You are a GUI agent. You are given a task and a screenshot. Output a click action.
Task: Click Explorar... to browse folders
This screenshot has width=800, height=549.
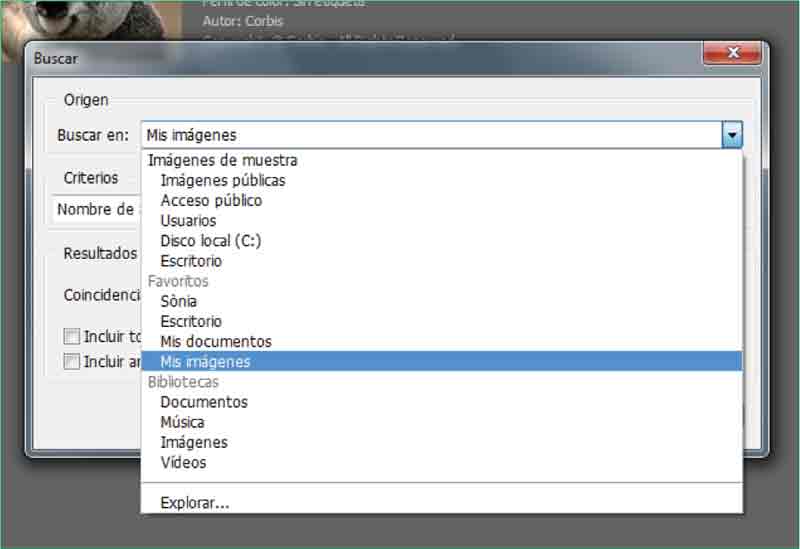pos(194,503)
